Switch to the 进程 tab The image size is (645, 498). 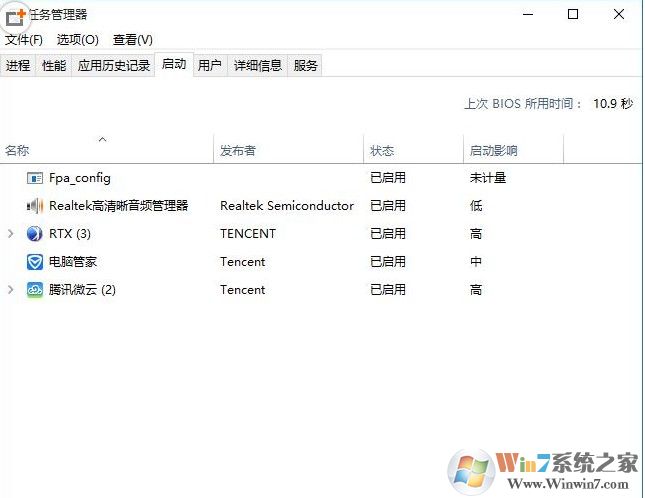tap(18, 65)
